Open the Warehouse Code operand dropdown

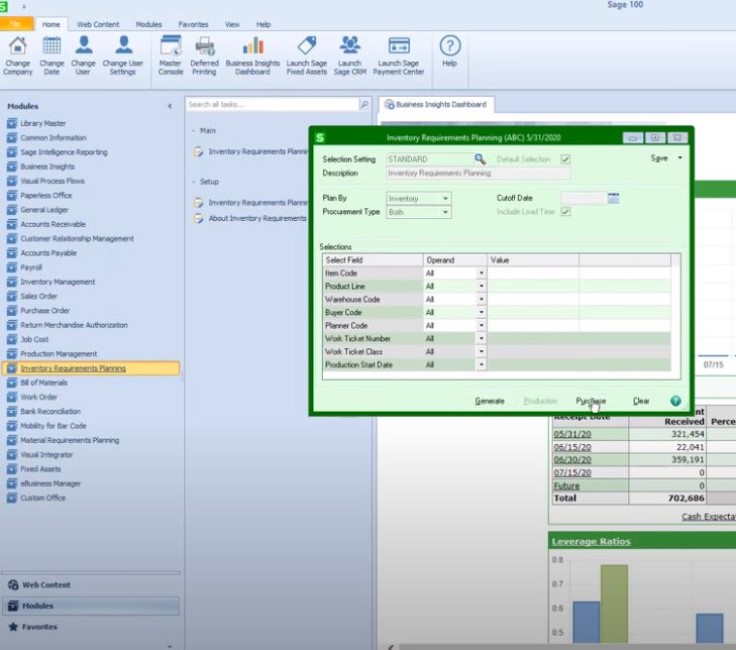[x=481, y=299]
